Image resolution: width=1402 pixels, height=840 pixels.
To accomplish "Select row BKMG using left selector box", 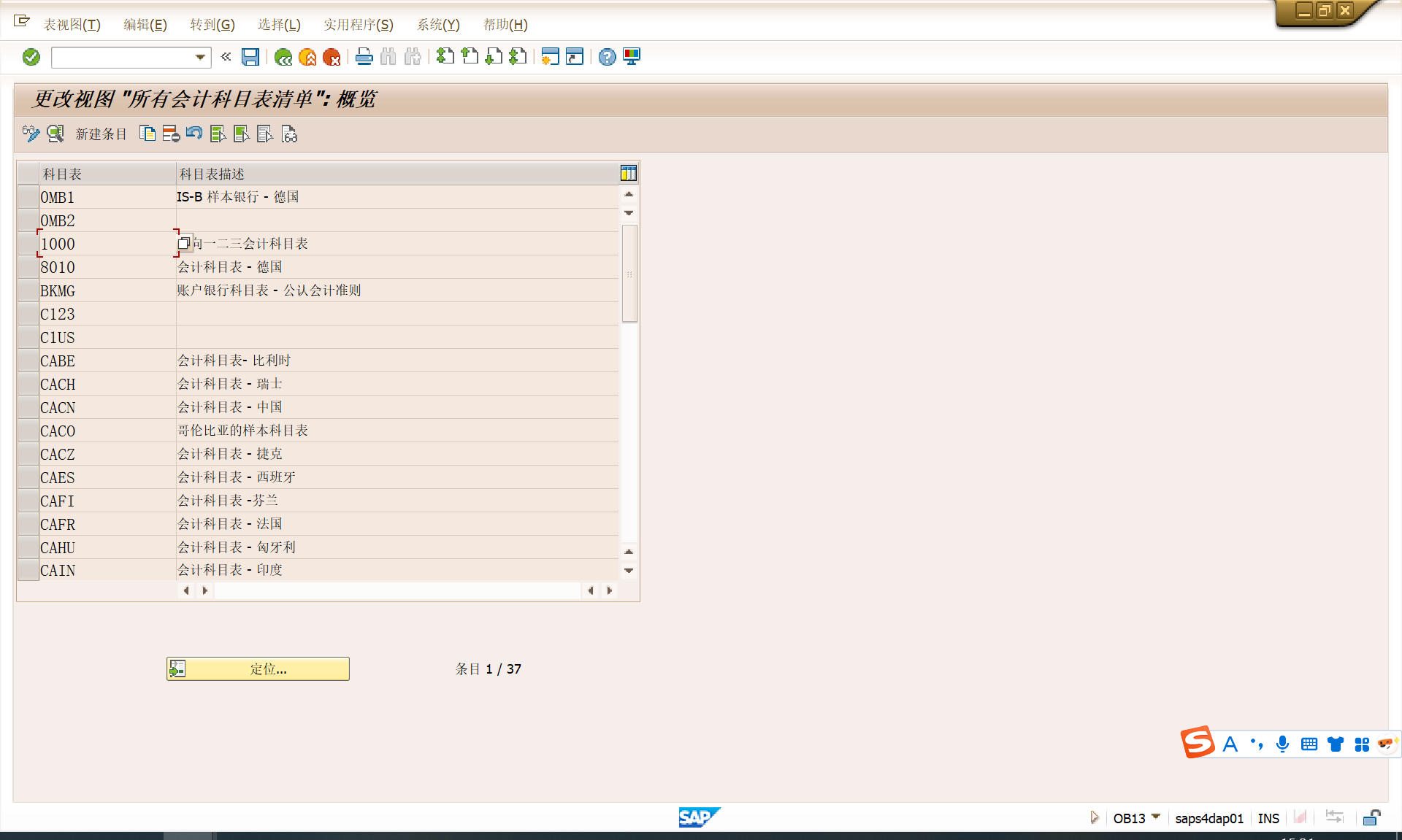I will click(x=28, y=290).
